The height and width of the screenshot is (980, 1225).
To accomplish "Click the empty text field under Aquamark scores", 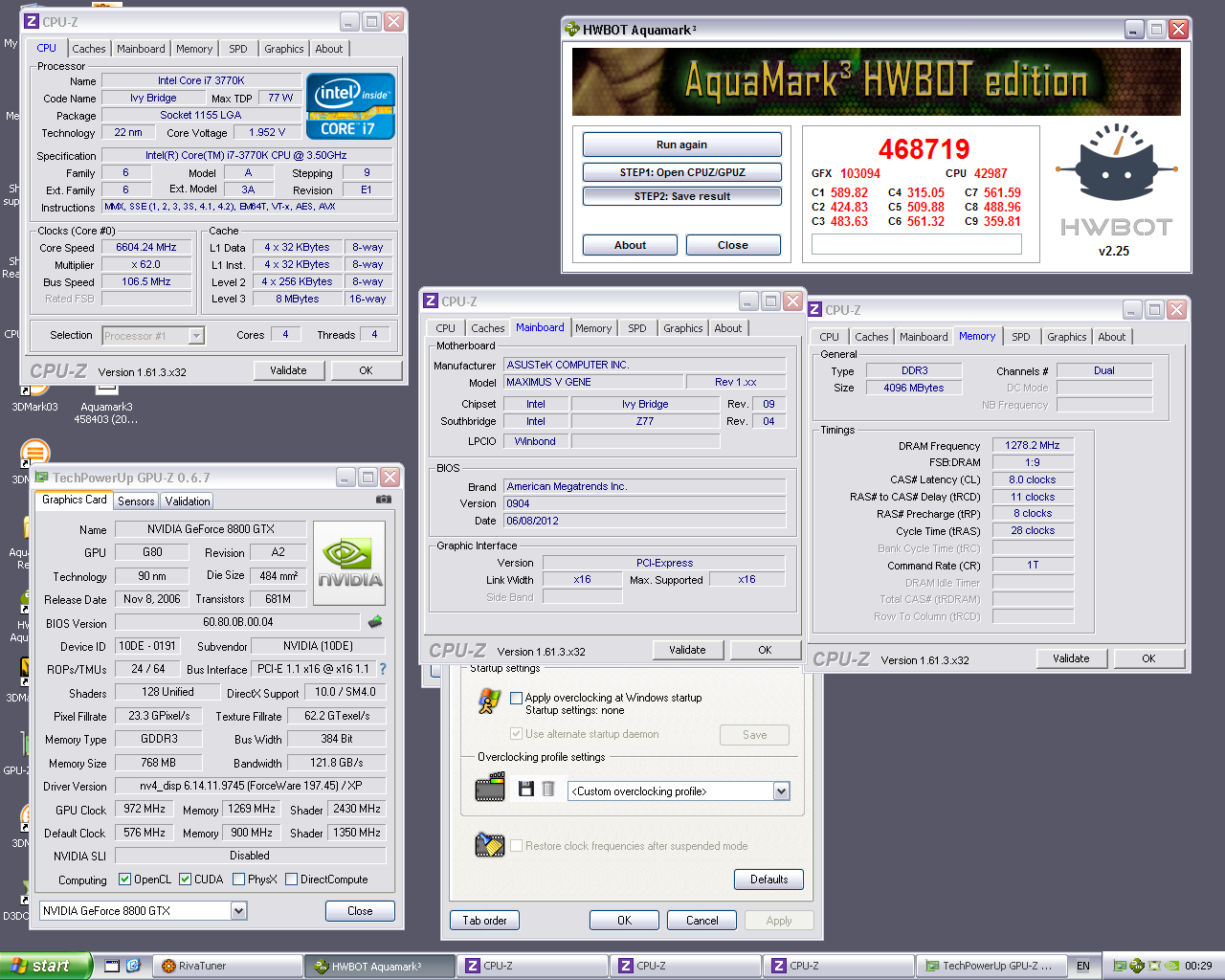I will [916, 245].
